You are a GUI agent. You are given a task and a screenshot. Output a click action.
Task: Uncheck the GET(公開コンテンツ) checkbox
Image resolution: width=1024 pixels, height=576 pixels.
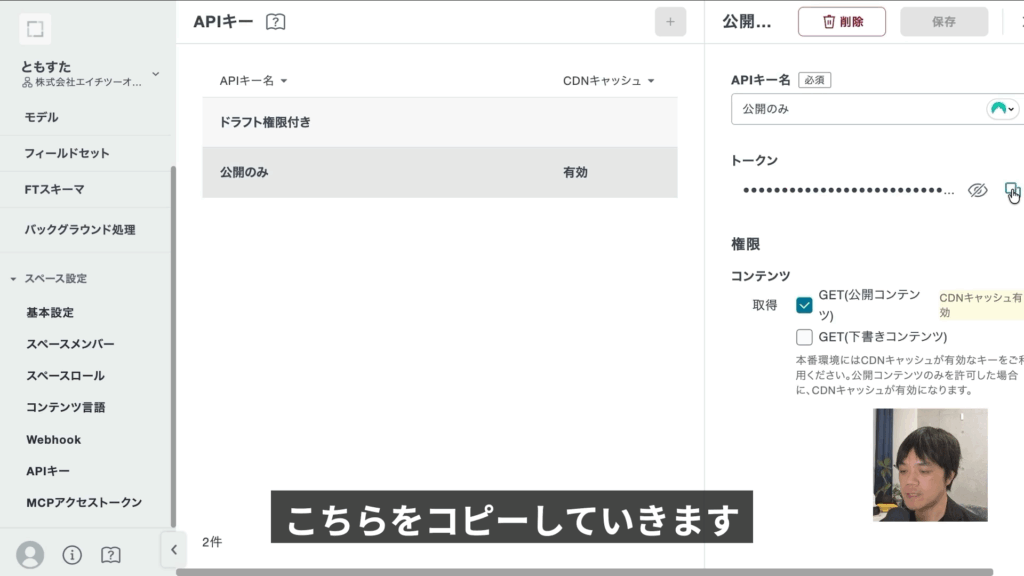[x=804, y=305]
